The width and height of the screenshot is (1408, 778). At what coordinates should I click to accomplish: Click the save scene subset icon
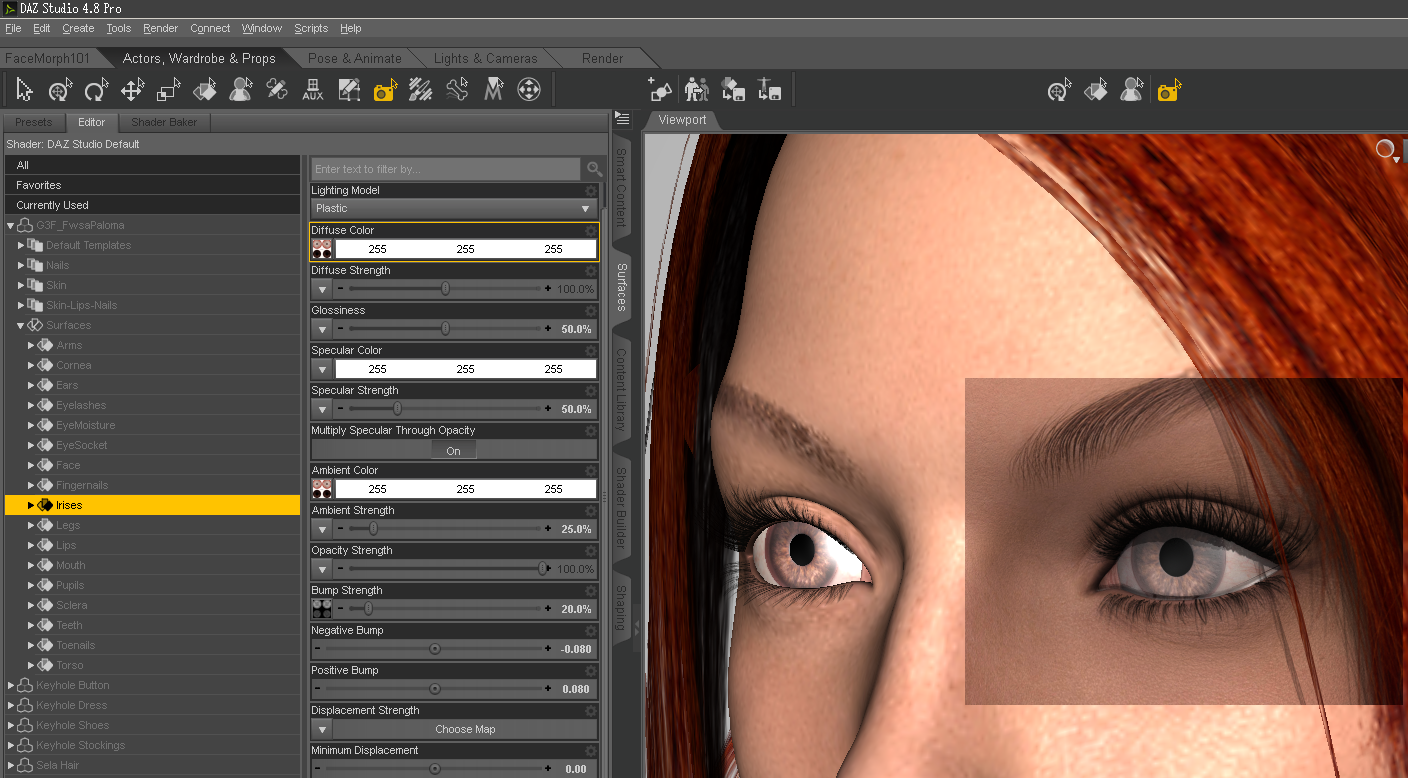click(733, 90)
